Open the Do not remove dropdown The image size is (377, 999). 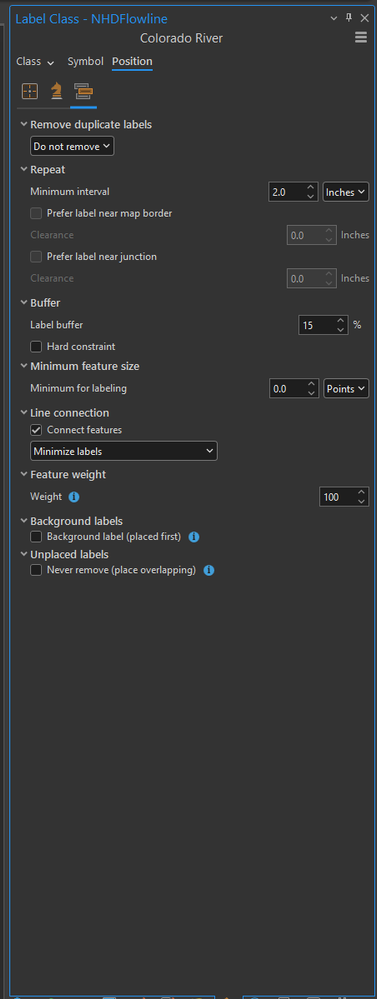coord(72,147)
